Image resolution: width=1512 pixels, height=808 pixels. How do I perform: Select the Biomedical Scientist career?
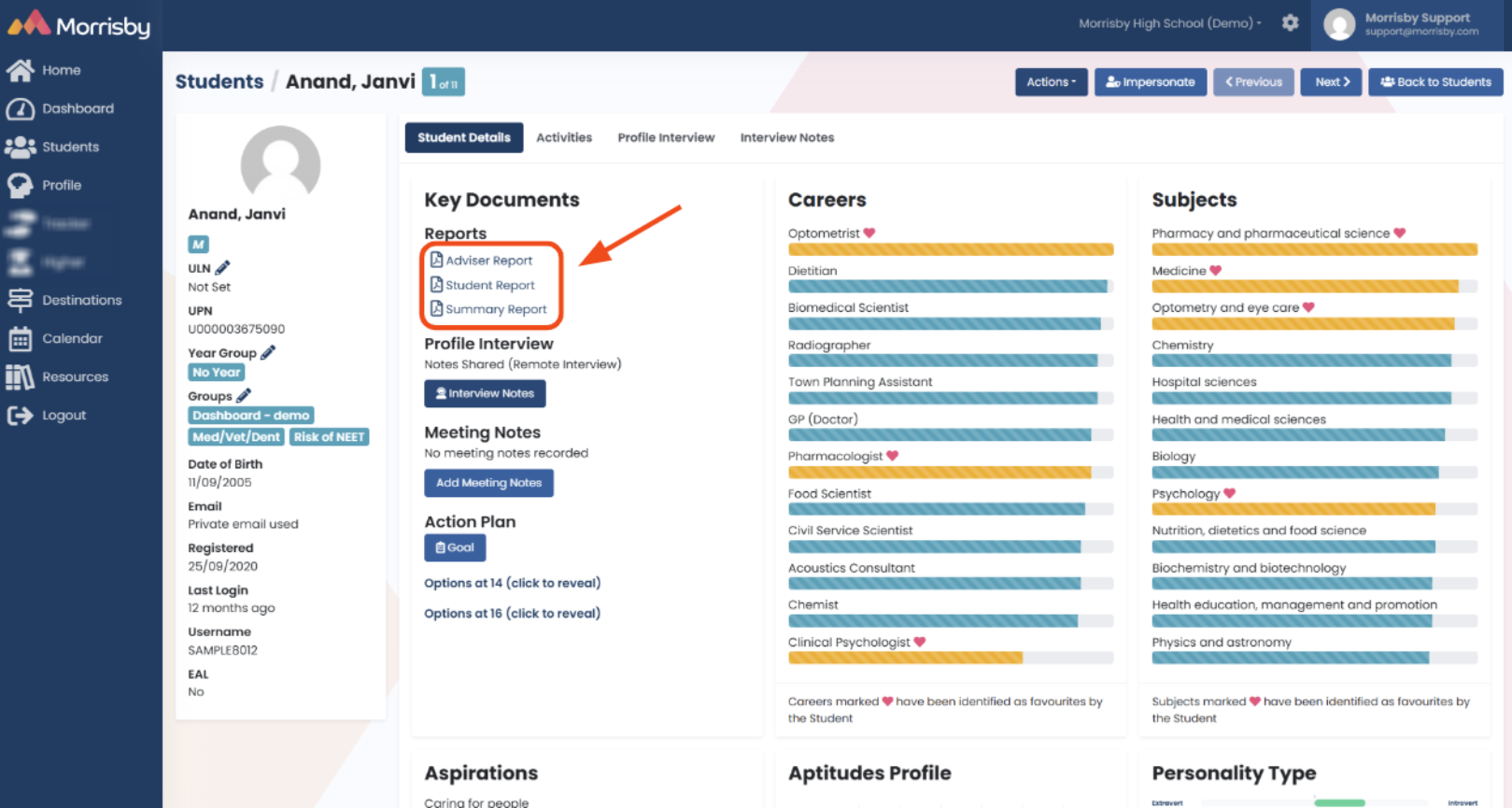point(848,307)
